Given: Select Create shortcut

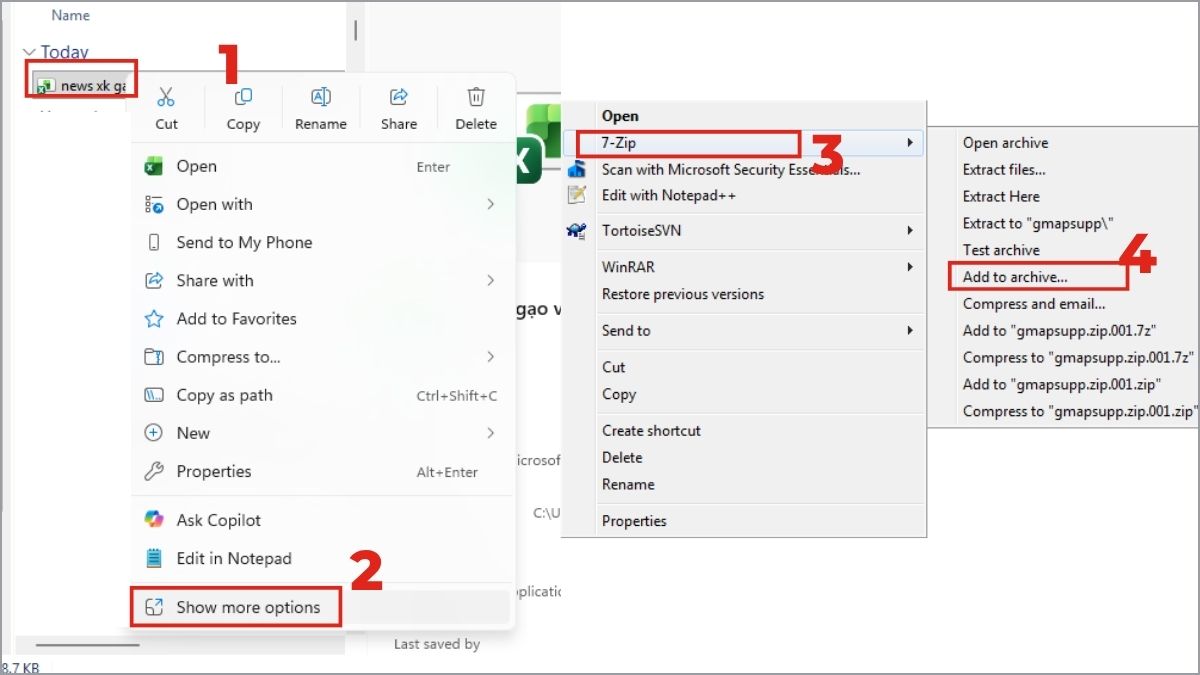Looking at the screenshot, I should tap(651, 431).
